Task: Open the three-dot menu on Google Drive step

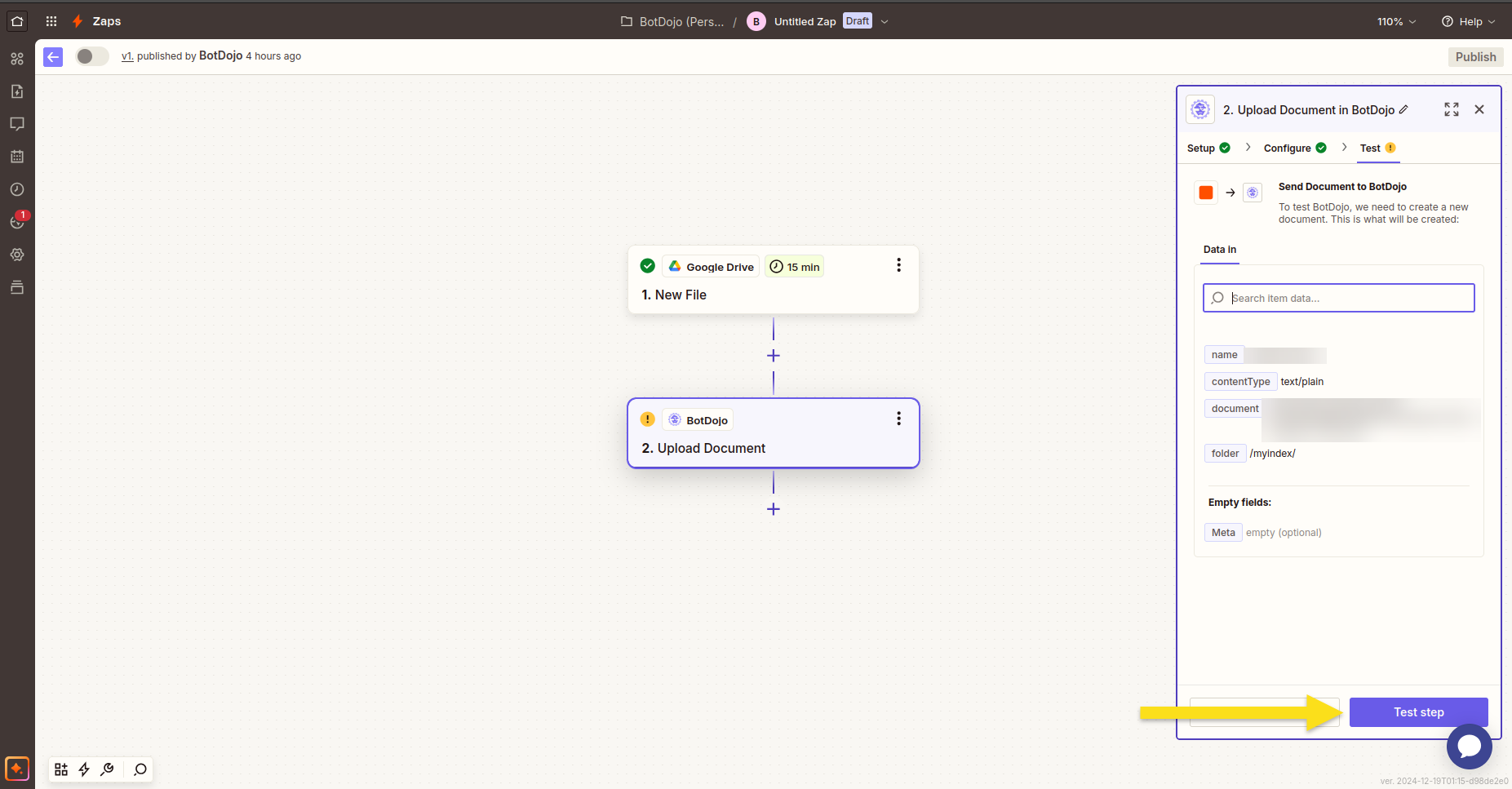Action: pyautogui.click(x=898, y=265)
